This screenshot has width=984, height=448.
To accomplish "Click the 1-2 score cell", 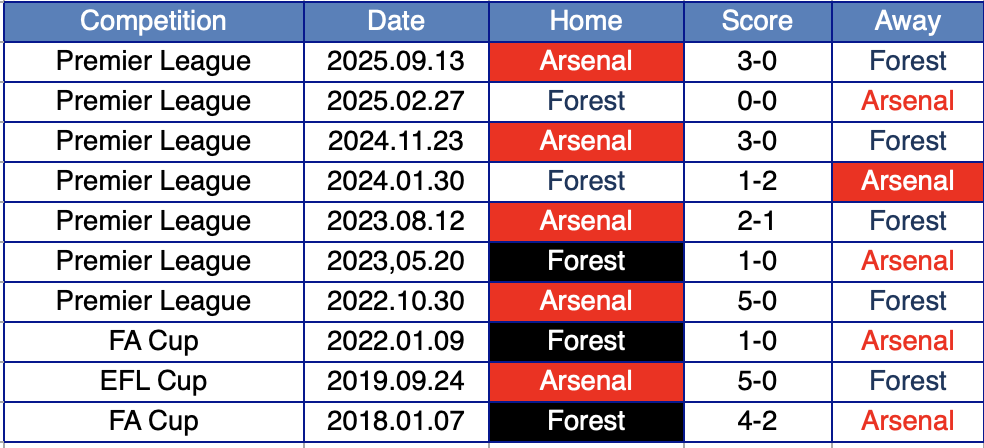I will tap(757, 181).
